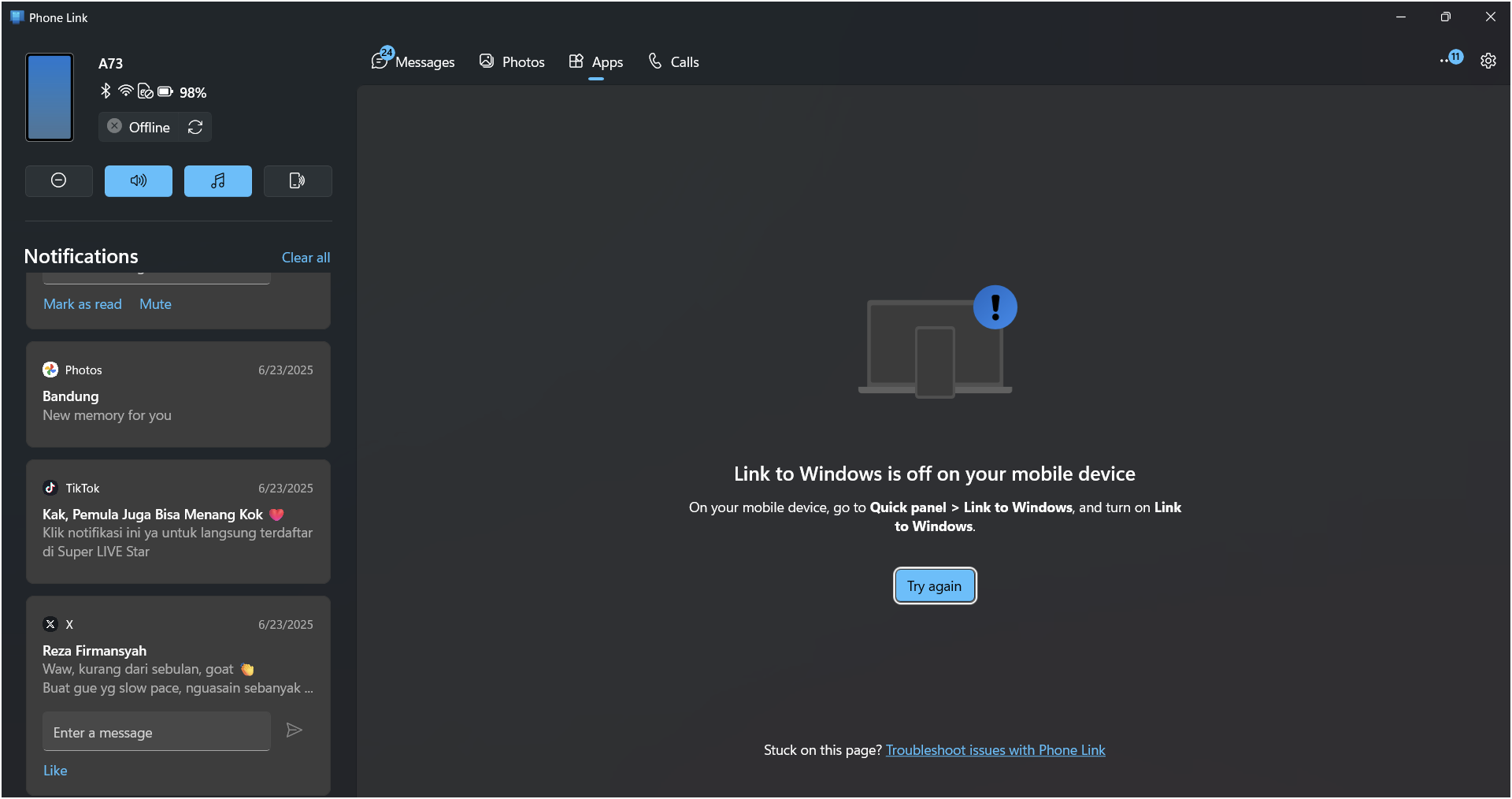The height and width of the screenshot is (799, 1512).
Task: Open the Photos Bandung memory notification
Action: coord(178,394)
